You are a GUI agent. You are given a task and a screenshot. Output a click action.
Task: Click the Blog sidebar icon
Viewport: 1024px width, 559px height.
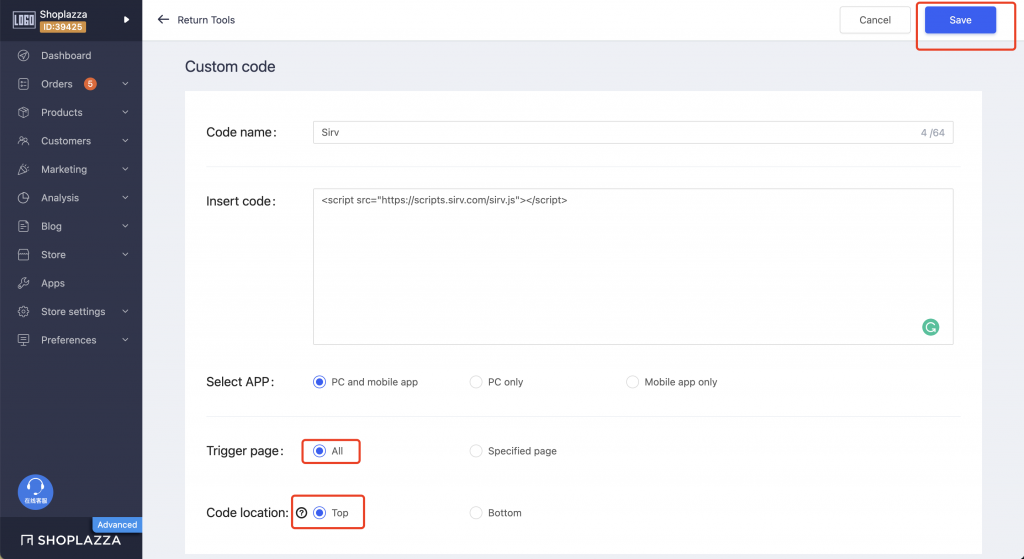[23, 227]
